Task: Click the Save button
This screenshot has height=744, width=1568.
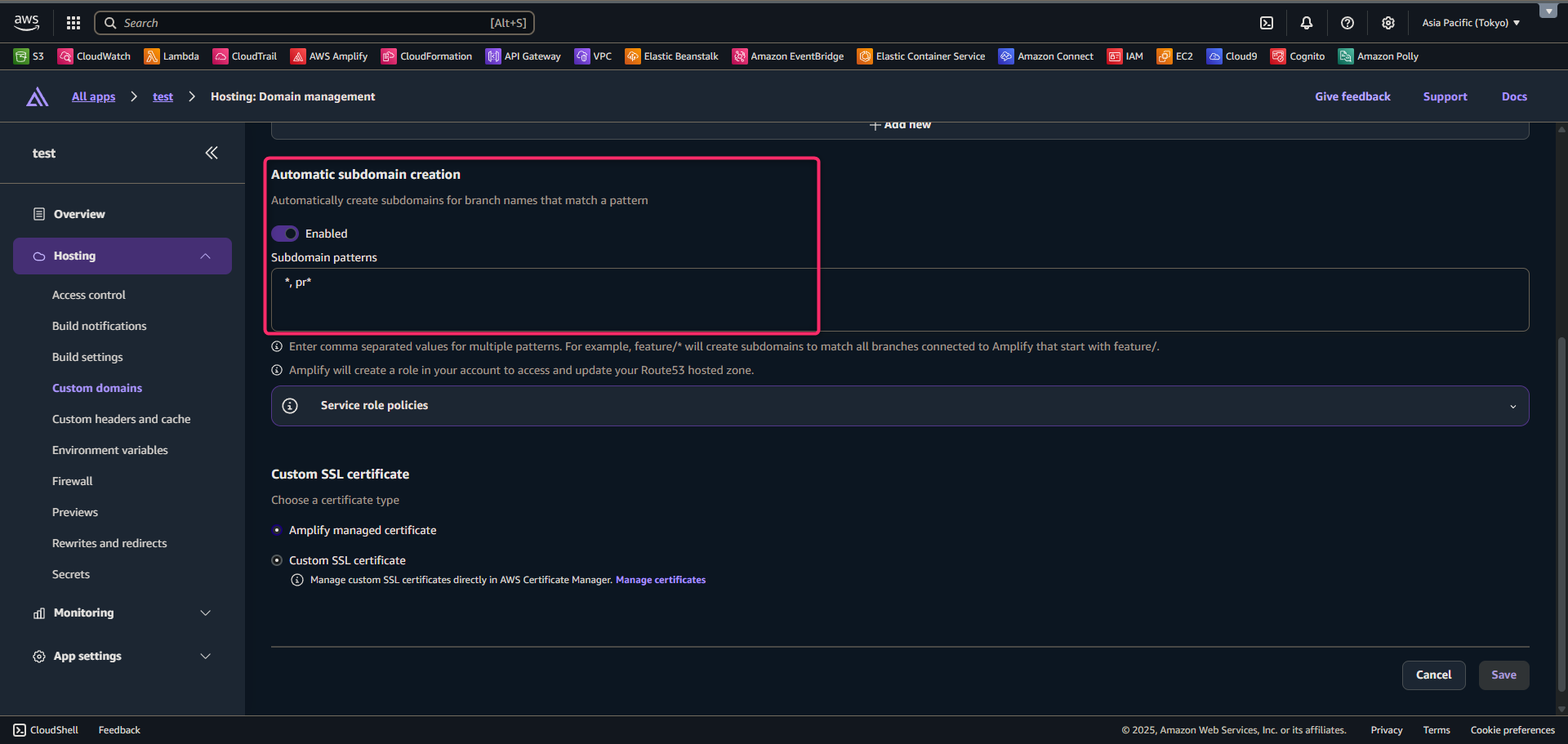Action: pyautogui.click(x=1503, y=675)
